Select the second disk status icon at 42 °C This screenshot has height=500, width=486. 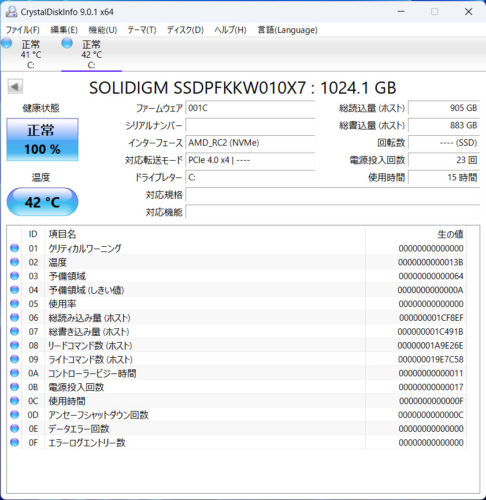pyautogui.click(x=67, y=43)
